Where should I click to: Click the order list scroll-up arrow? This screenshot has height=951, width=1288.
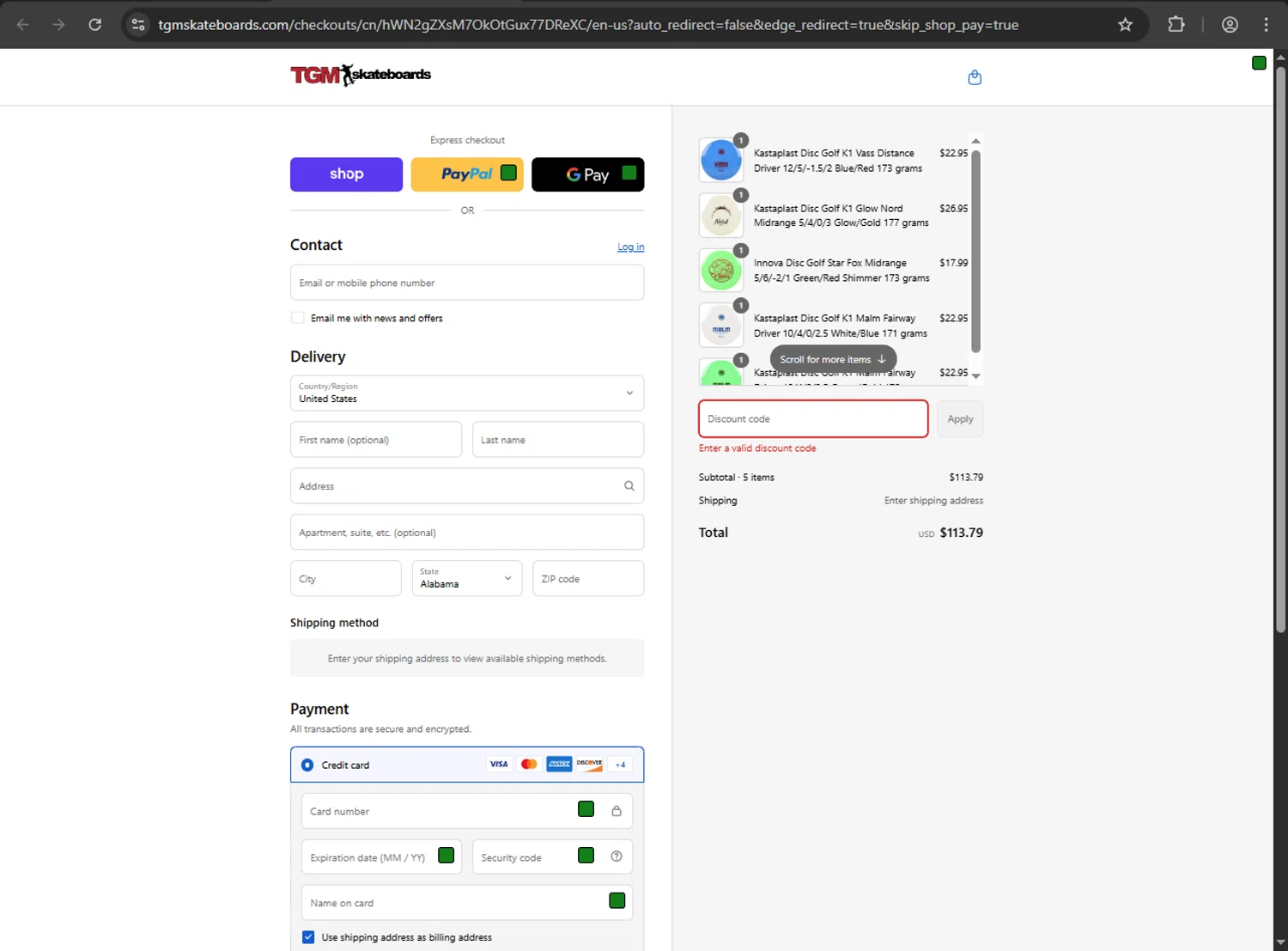click(975, 141)
